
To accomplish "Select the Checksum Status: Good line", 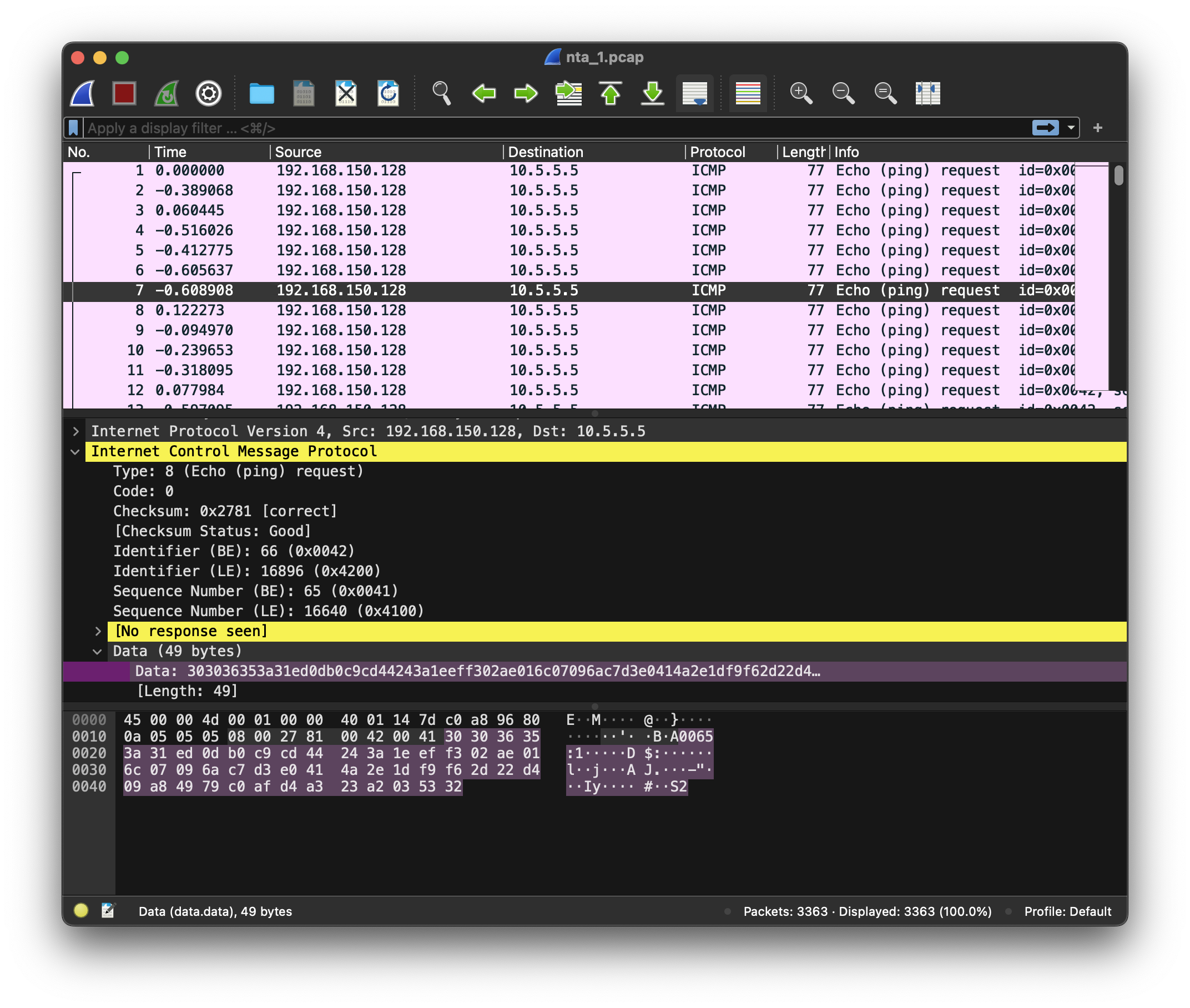I will coord(213,531).
